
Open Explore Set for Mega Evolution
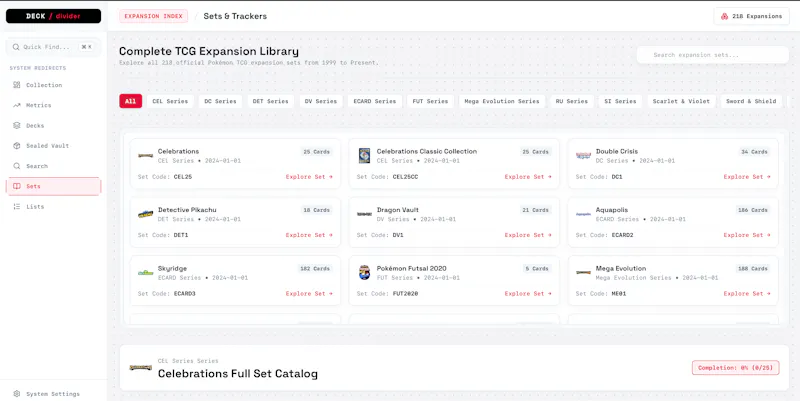click(x=747, y=293)
